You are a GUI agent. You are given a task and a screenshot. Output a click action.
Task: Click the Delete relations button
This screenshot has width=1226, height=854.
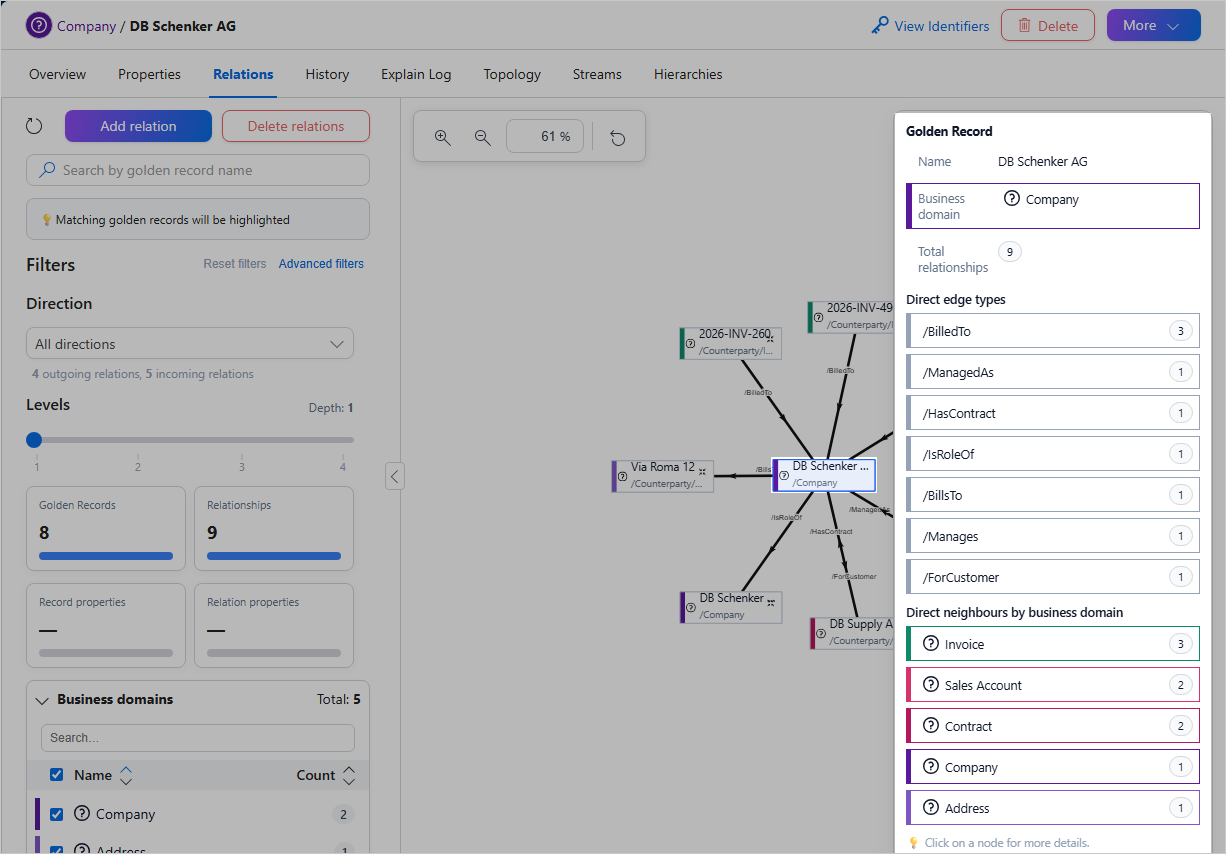point(296,126)
